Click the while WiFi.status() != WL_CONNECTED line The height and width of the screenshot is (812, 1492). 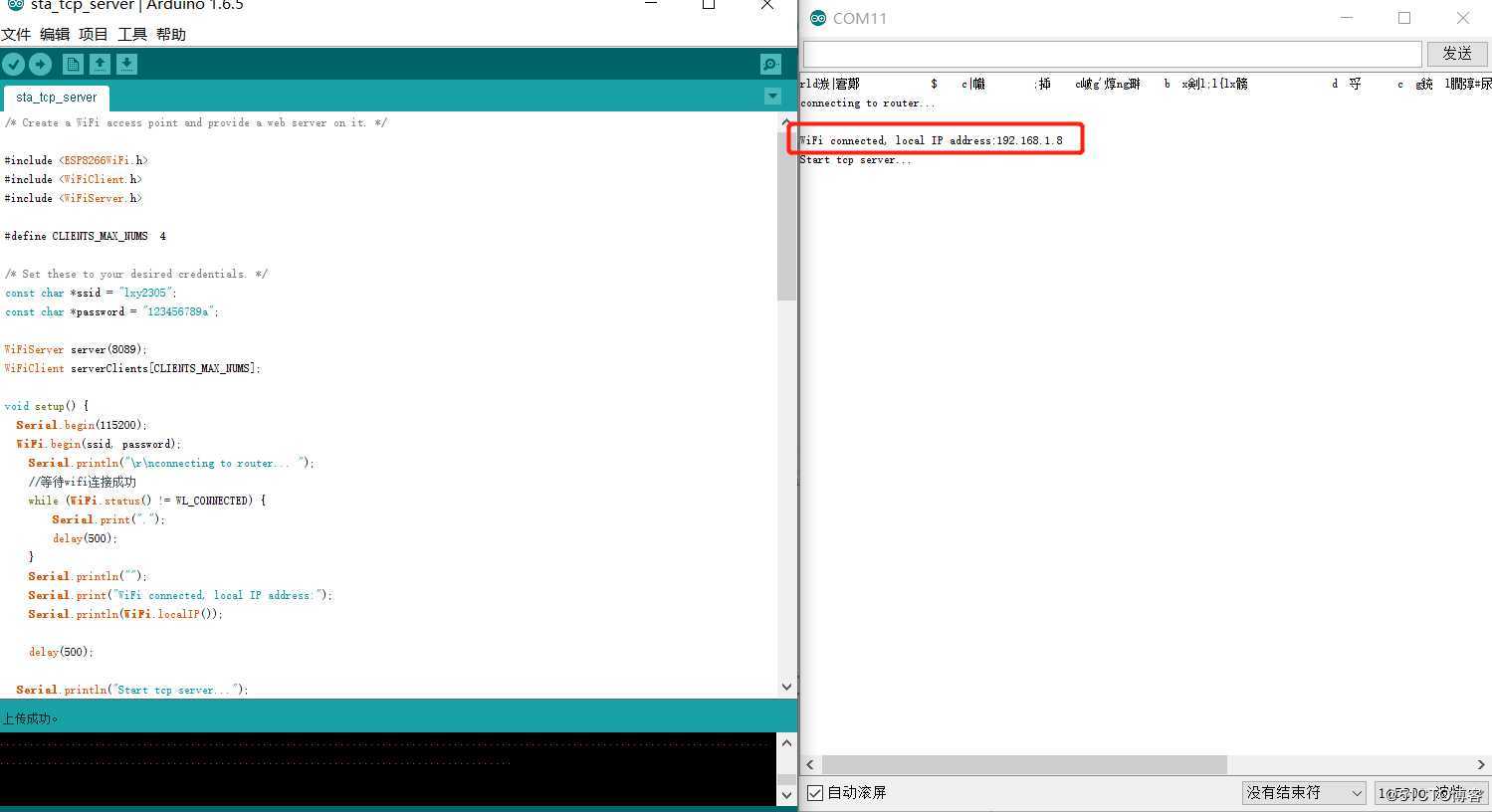[x=147, y=501]
